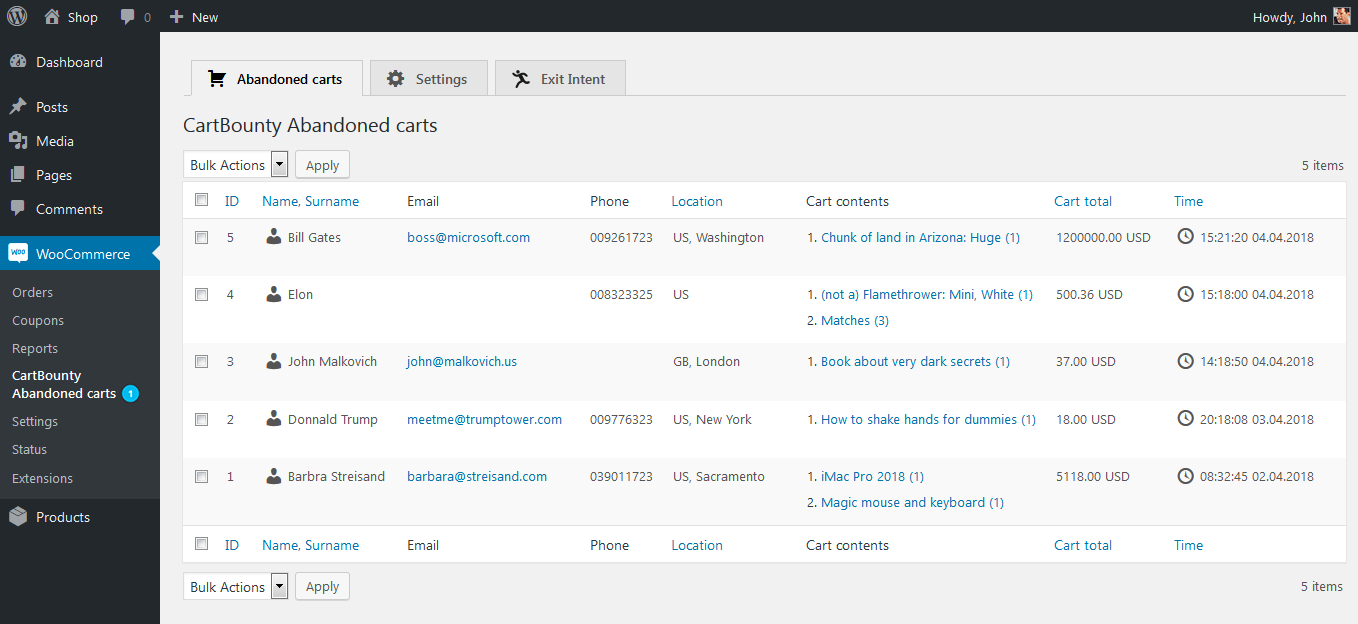Viewport: 1358px width, 624px height.
Task: Tick the checkbox for Bill Gates cart
Action: (x=202, y=238)
